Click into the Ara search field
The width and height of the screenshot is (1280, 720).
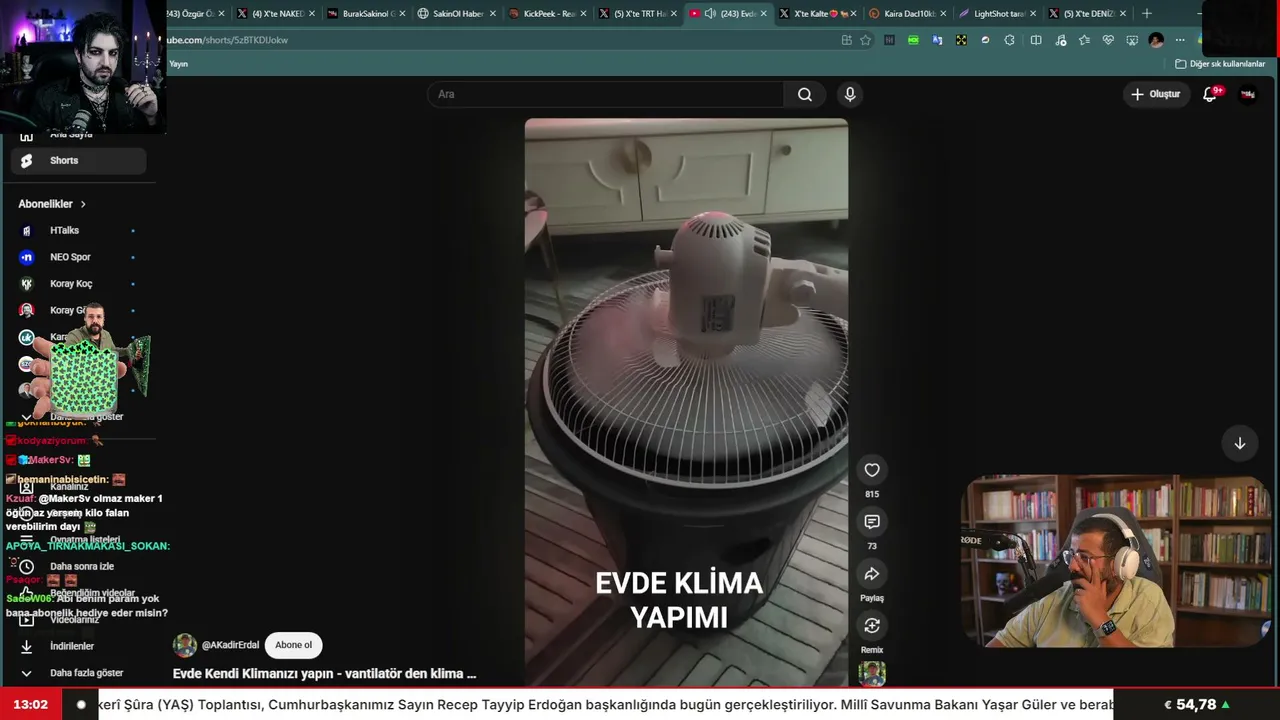[x=606, y=94]
